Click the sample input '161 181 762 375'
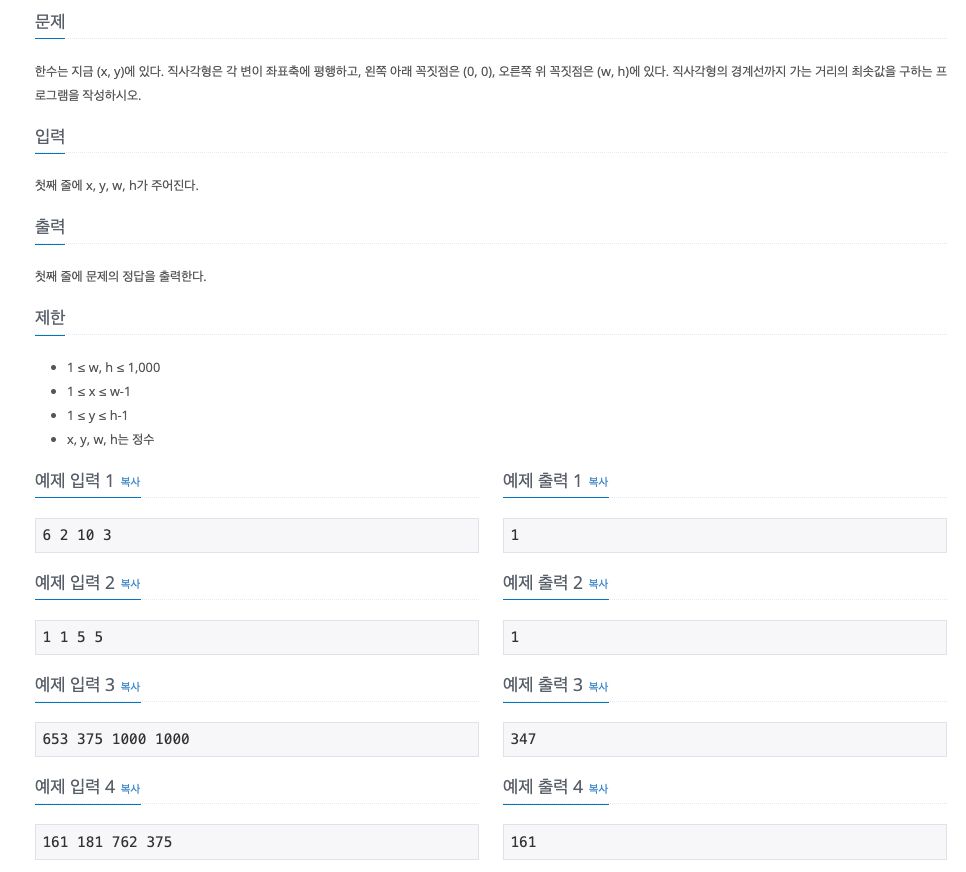 tap(257, 842)
